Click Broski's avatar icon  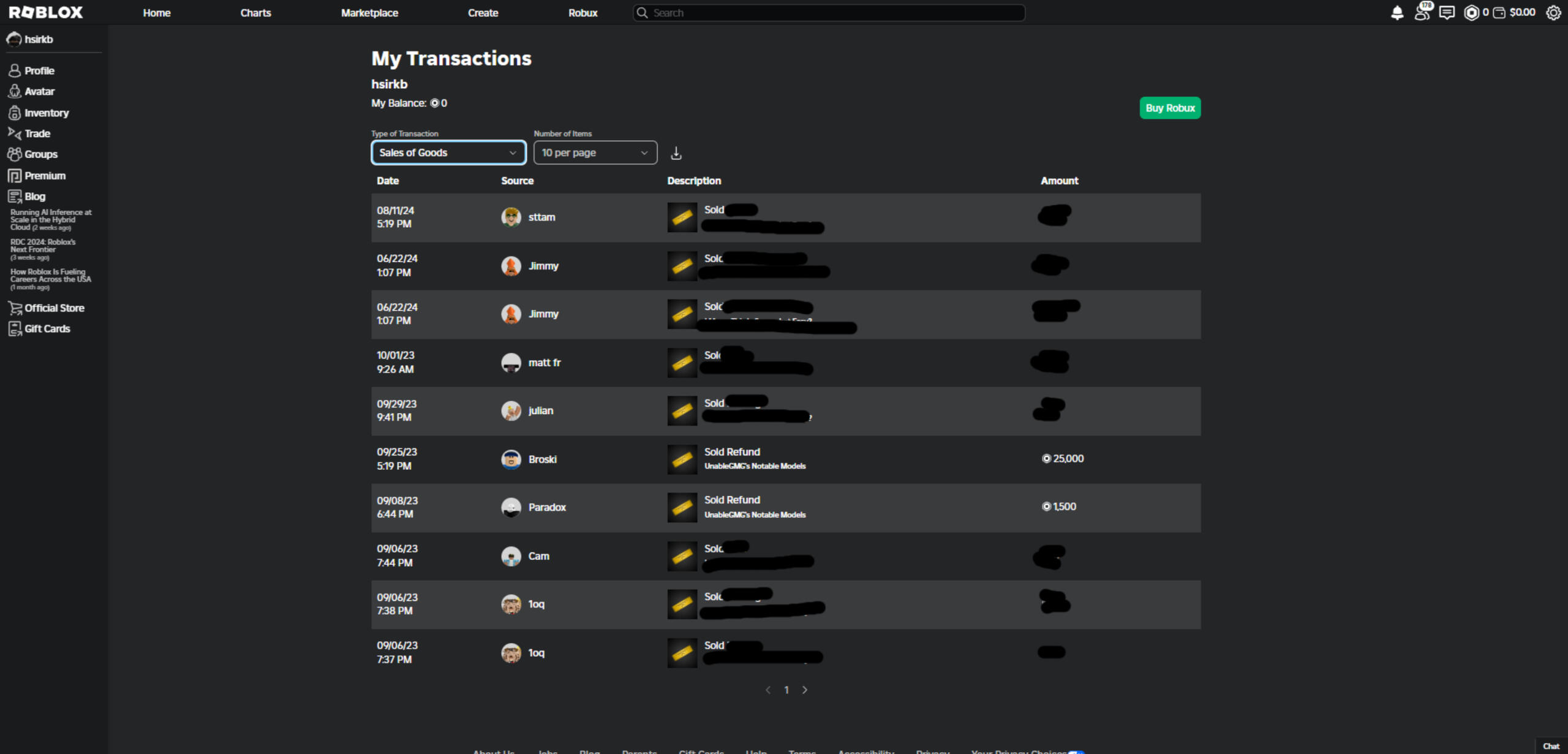[x=511, y=459]
